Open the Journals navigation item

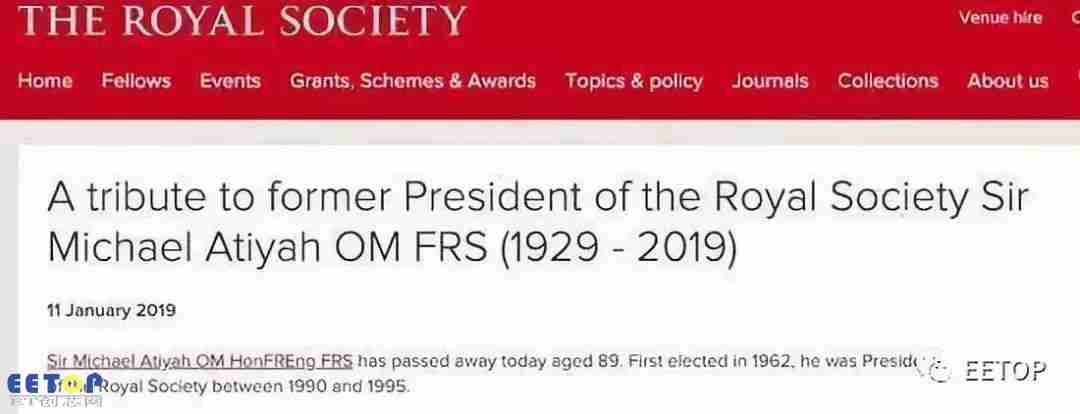click(770, 81)
